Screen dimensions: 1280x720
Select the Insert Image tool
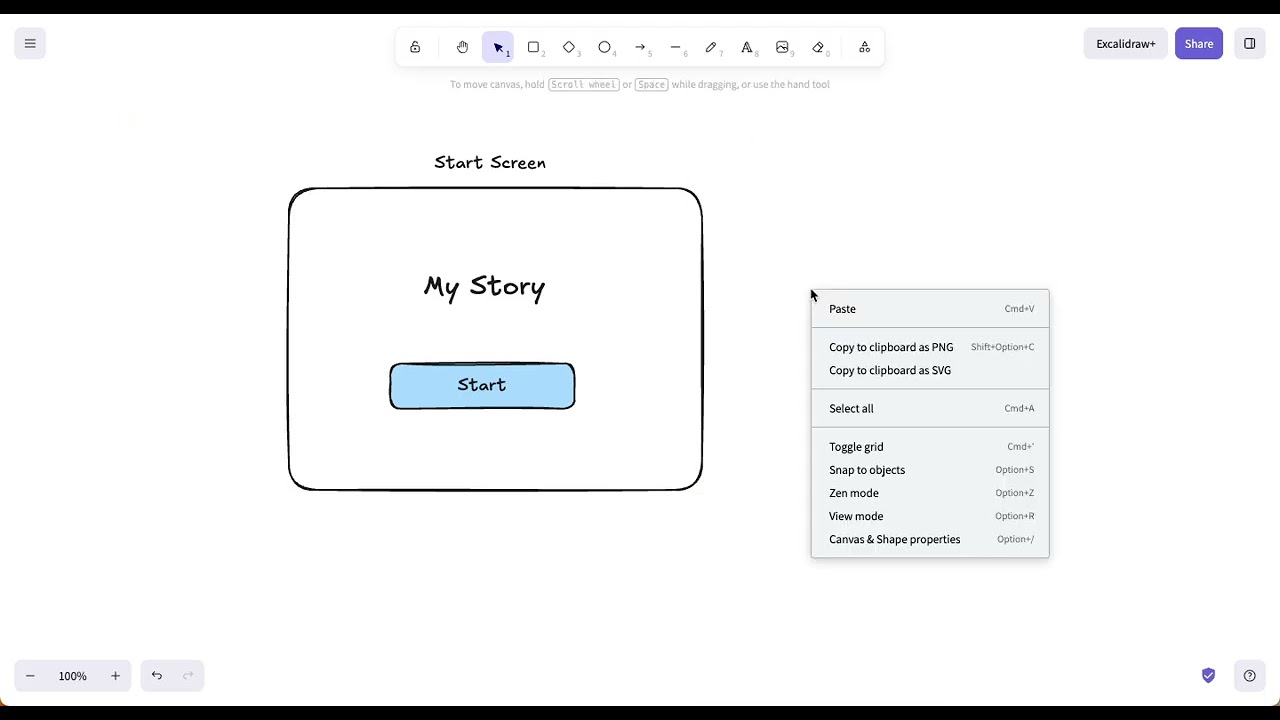pyautogui.click(x=782, y=47)
